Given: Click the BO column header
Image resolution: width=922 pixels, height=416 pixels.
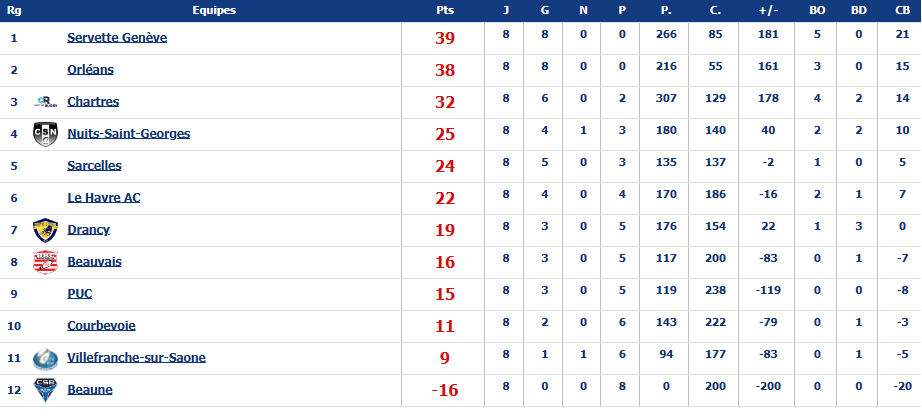Looking at the screenshot, I should coord(817,10).
